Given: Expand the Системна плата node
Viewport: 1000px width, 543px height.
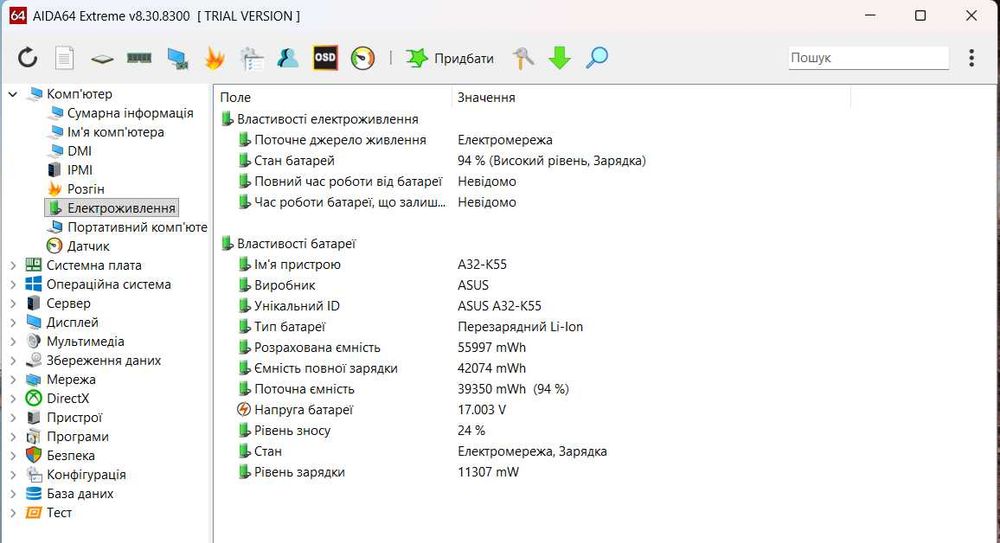Looking at the screenshot, I should point(13,265).
